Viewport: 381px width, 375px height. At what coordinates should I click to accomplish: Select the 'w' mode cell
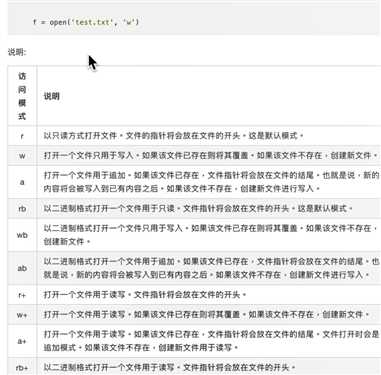click(22, 156)
